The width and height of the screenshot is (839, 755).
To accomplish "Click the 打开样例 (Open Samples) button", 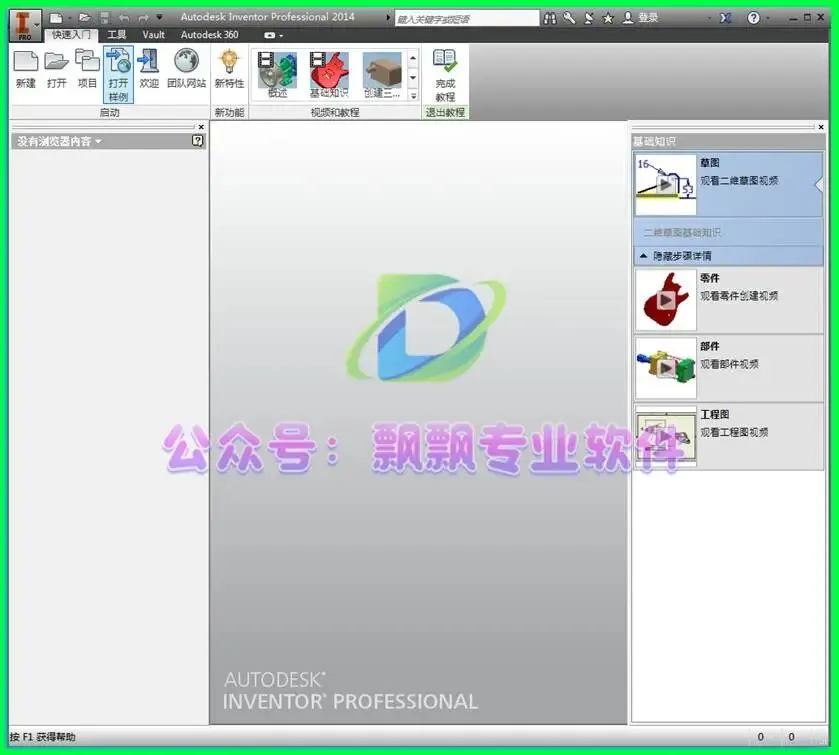I will point(118,74).
